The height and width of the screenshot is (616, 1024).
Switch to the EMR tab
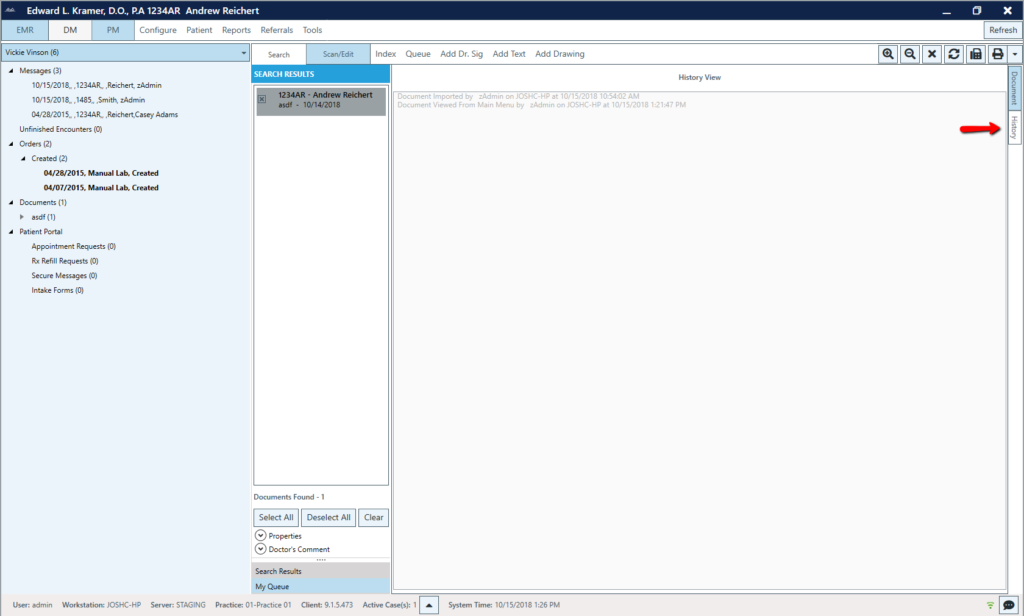[25, 30]
